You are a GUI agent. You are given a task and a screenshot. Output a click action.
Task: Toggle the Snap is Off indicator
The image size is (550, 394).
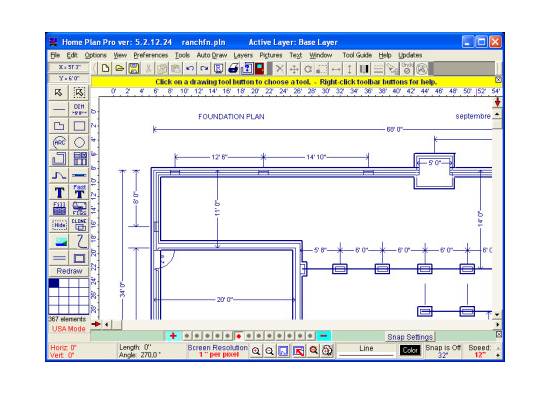click(x=443, y=351)
